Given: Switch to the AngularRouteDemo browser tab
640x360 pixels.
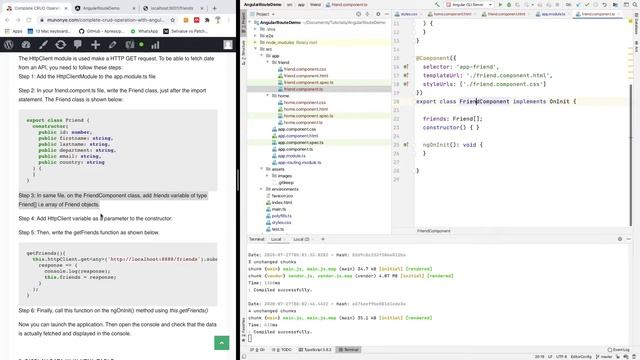Looking at the screenshot, I should (x=105, y=8).
